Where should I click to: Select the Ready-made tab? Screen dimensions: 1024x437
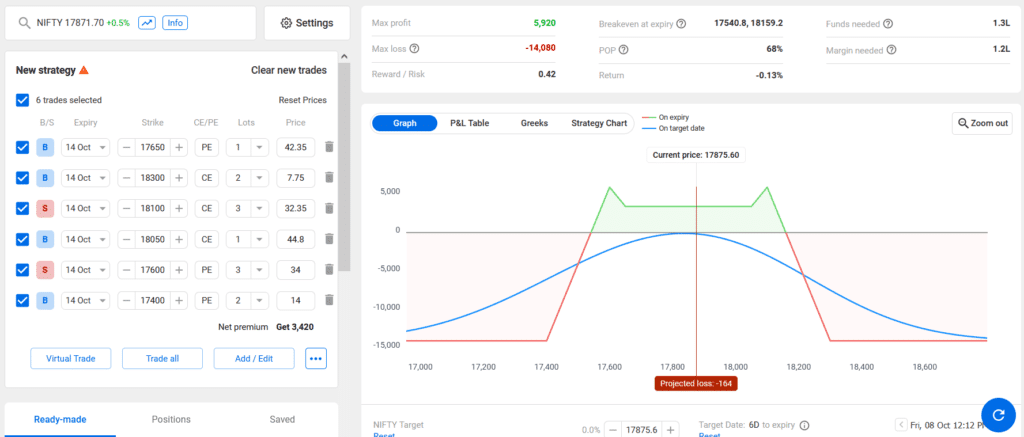[60, 419]
